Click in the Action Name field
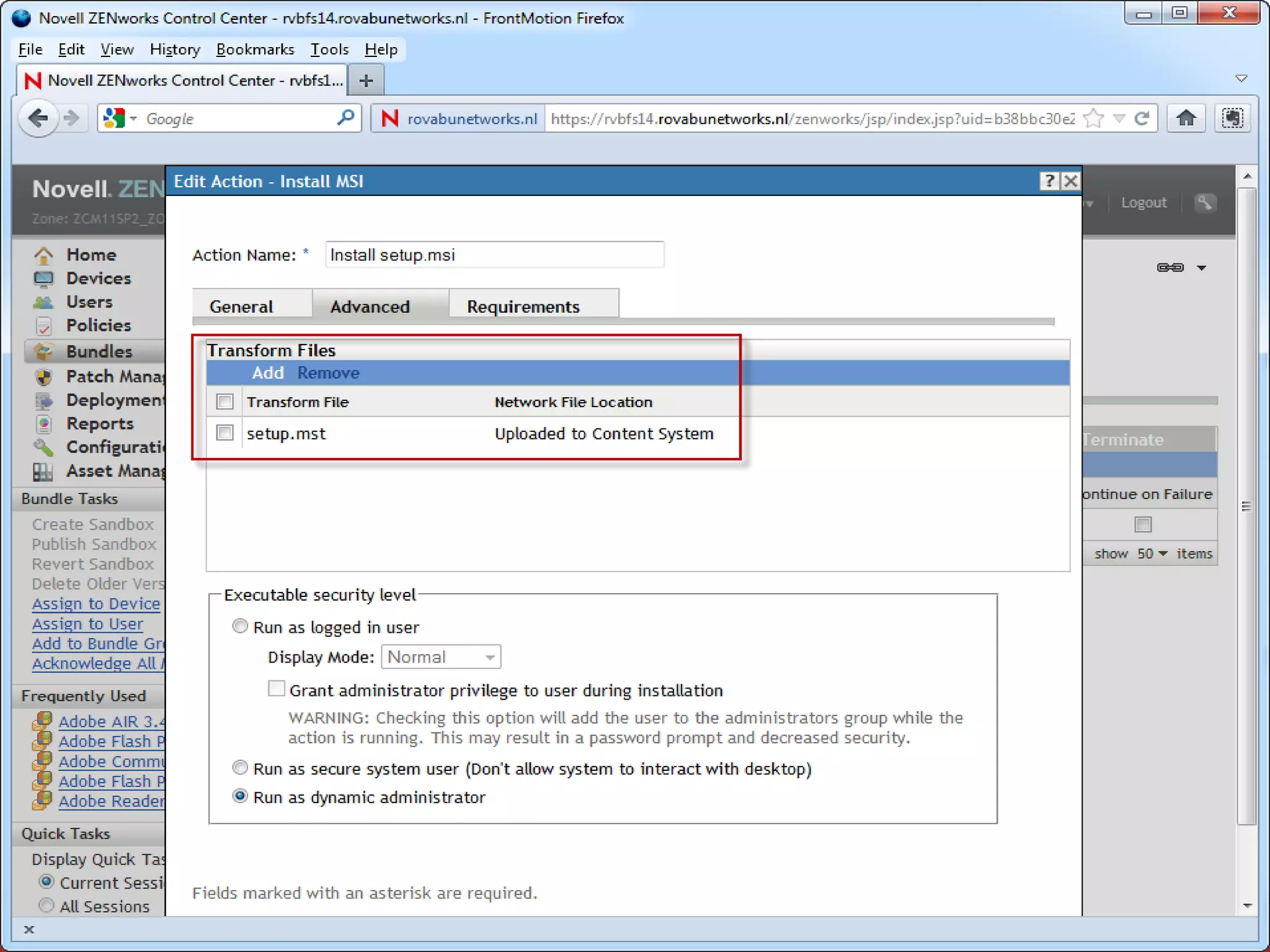This screenshot has height=952, width=1270. (494, 255)
